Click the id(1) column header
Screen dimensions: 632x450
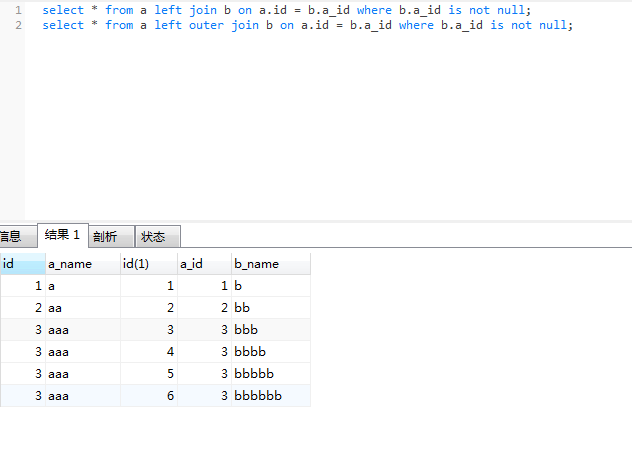(x=149, y=264)
